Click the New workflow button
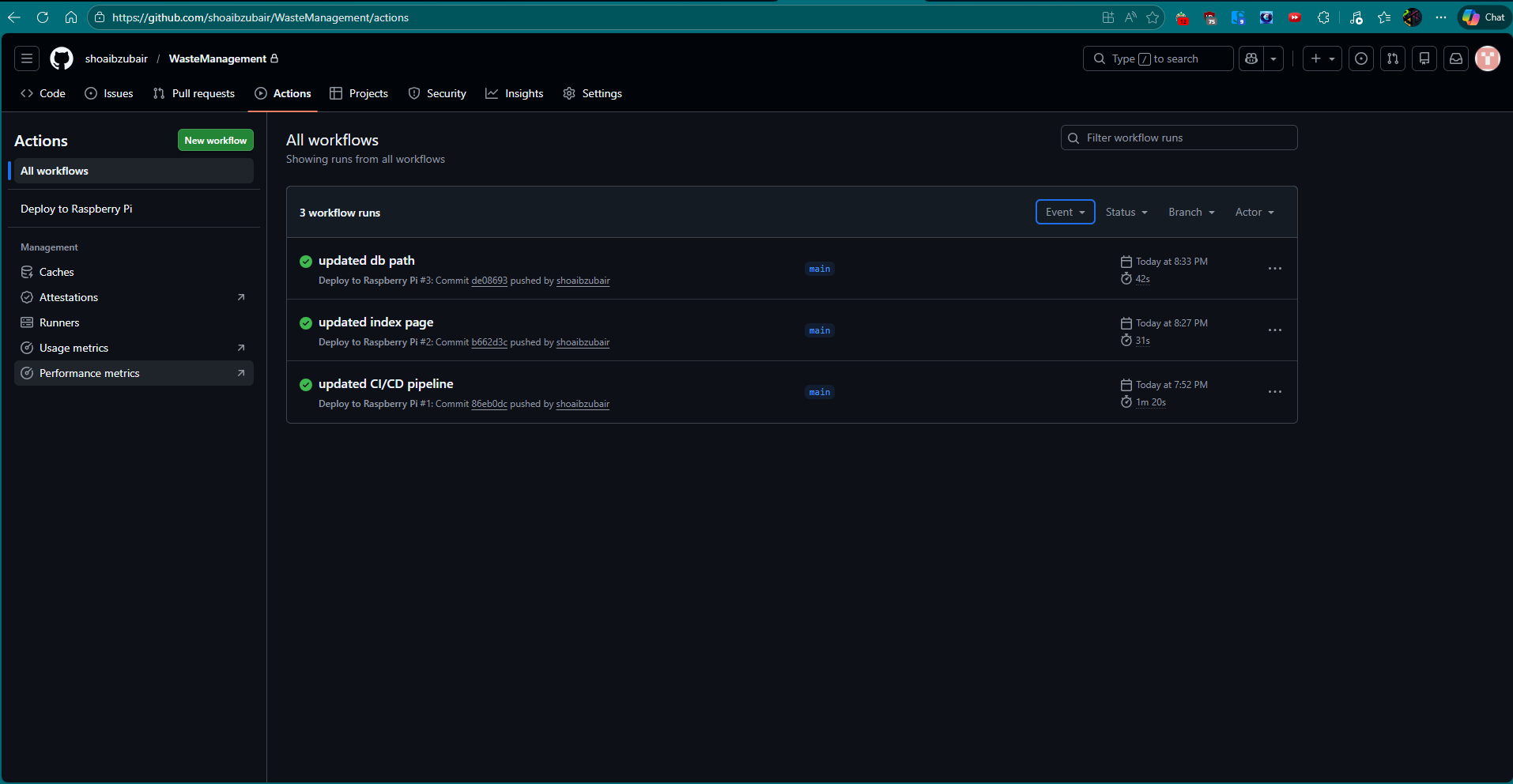The width and height of the screenshot is (1513, 784). tap(216, 140)
